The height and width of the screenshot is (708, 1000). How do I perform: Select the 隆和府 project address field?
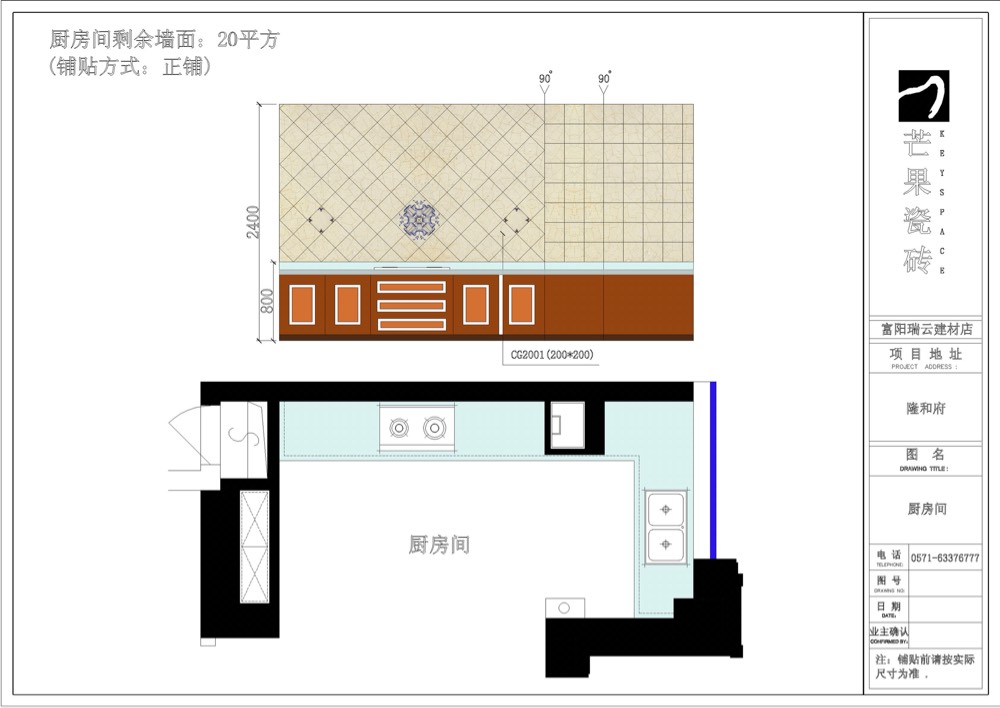(925, 409)
